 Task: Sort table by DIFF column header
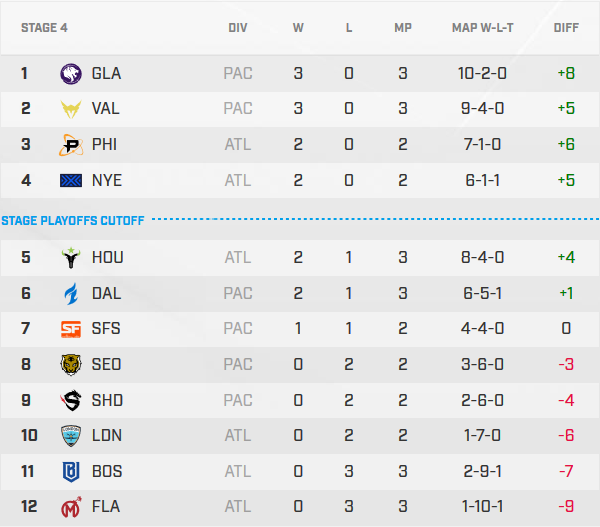click(566, 28)
